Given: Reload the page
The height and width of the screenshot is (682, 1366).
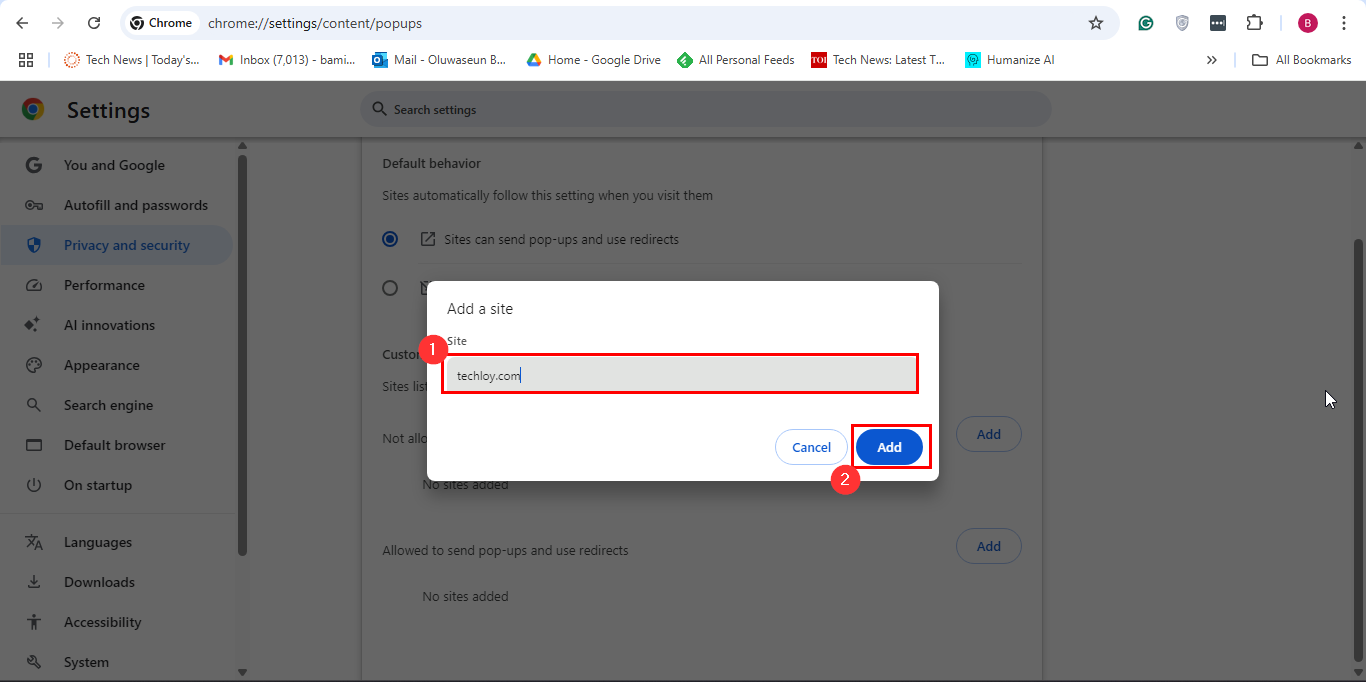Looking at the screenshot, I should tap(94, 23).
